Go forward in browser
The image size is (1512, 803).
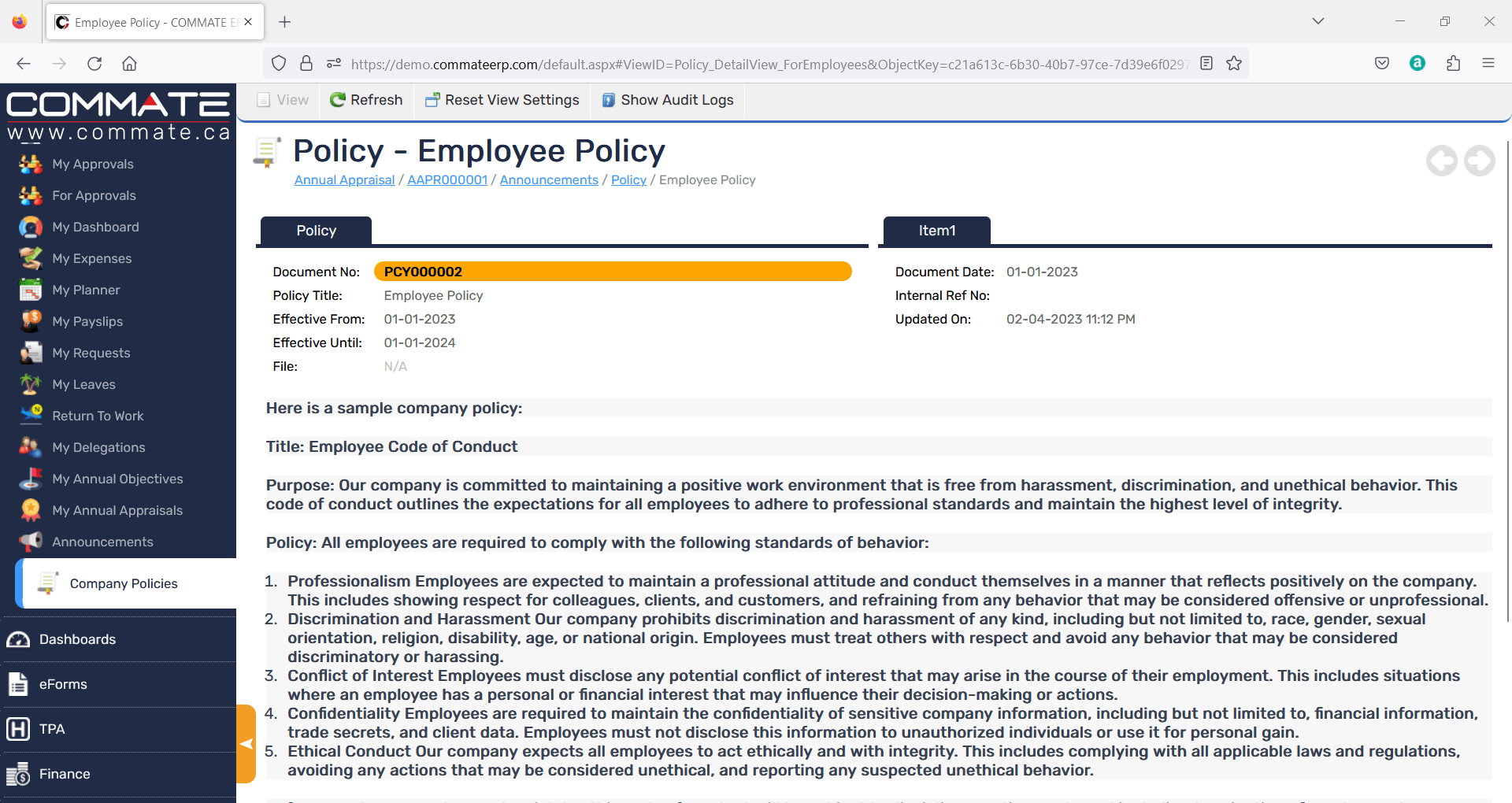click(x=59, y=64)
